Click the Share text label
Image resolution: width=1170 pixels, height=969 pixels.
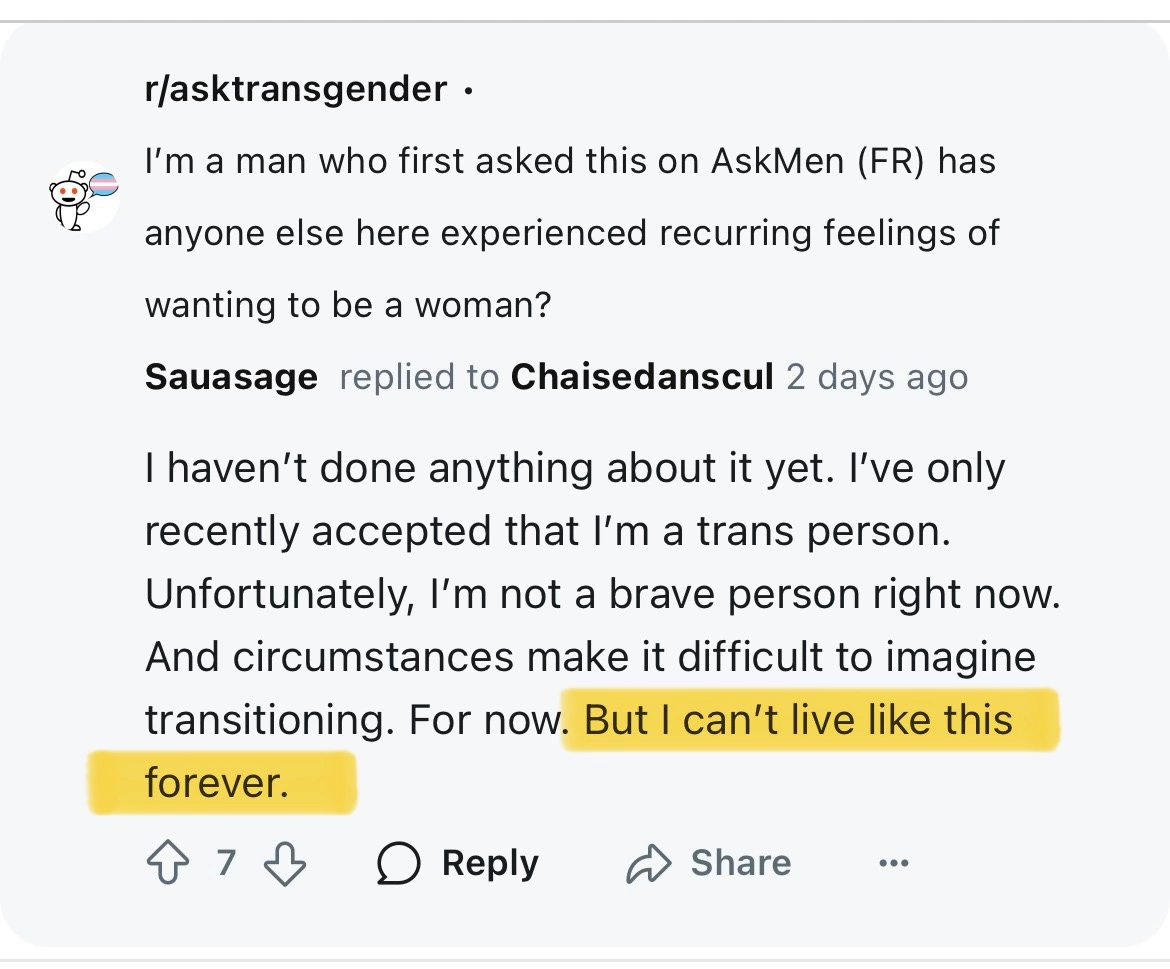click(740, 863)
